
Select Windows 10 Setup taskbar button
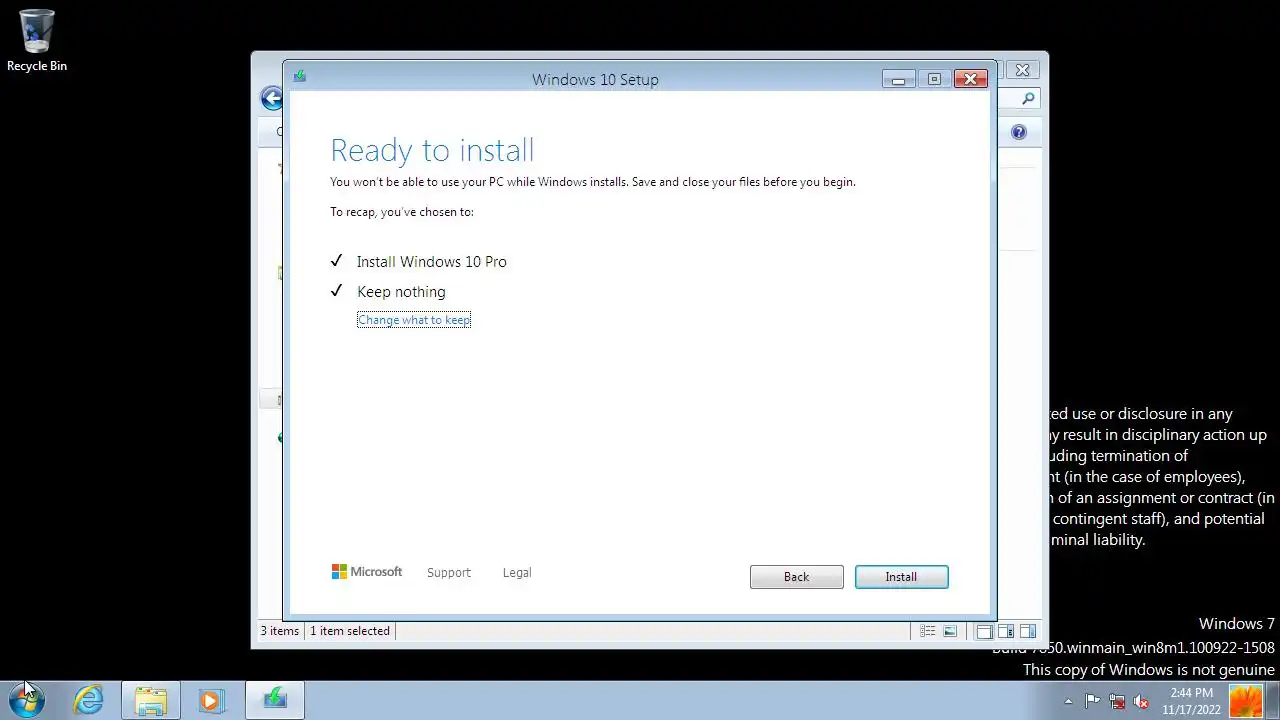click(275, 700)
